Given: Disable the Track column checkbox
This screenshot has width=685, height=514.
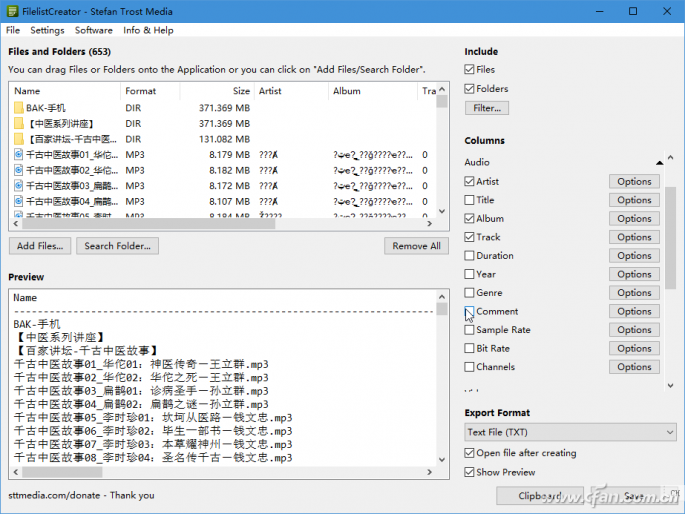Looking at the screenshot, I should 469,237.
